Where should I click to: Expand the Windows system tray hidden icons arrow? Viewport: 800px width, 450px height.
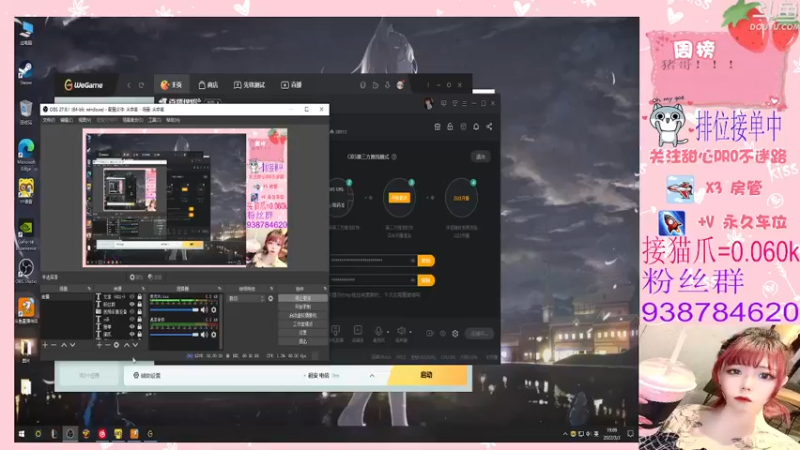click(x=565, y=434)
